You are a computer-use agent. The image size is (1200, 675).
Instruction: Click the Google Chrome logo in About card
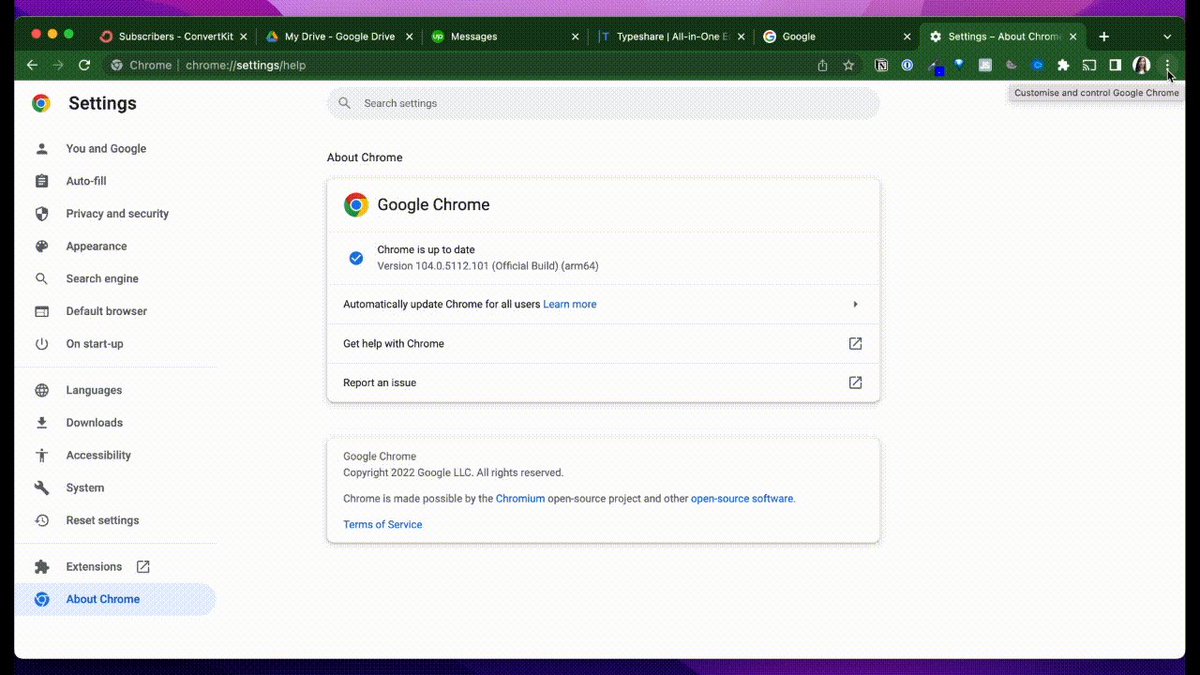coord(356,205)
